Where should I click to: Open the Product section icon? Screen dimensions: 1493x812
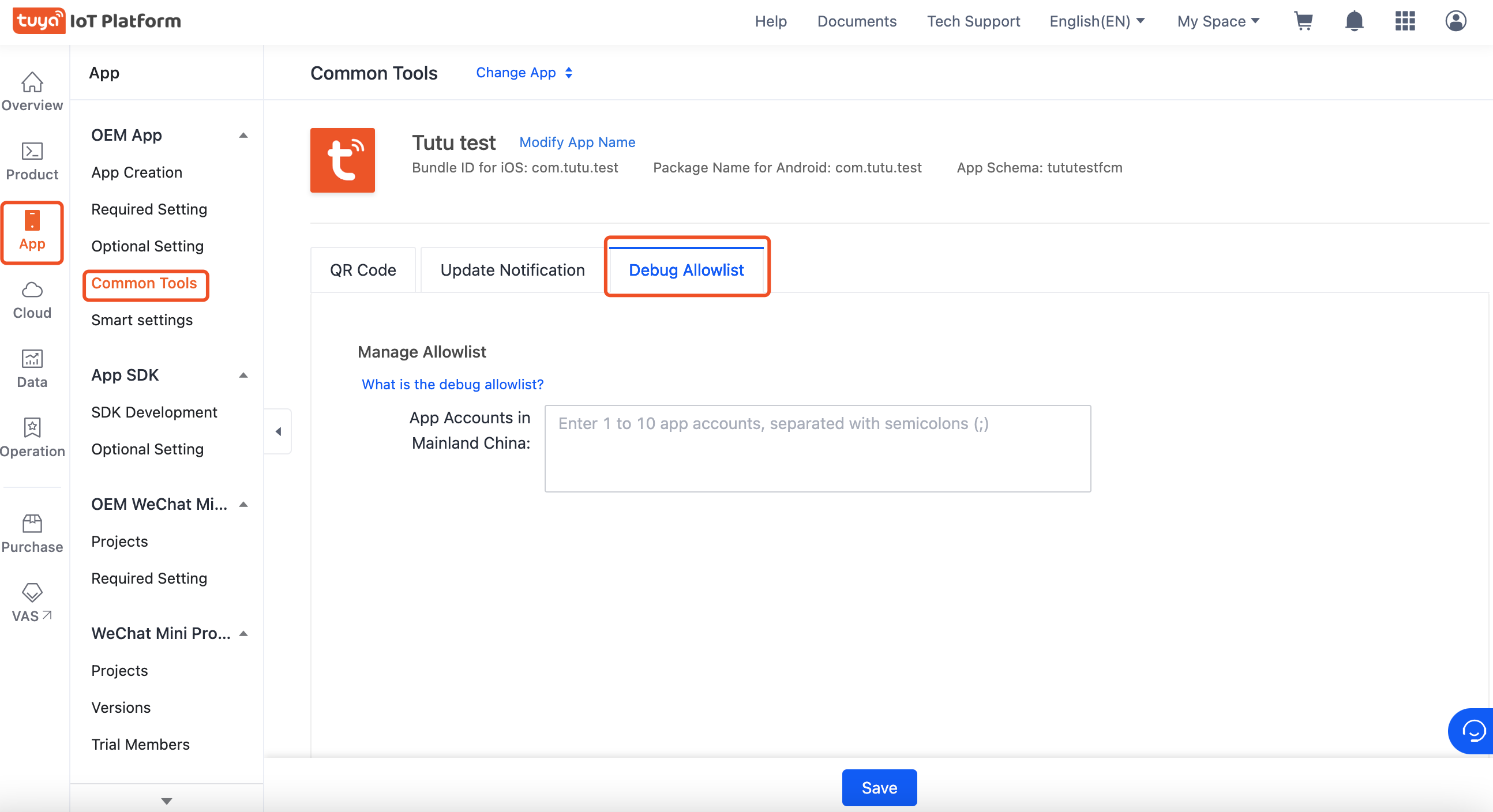[32, 151]
